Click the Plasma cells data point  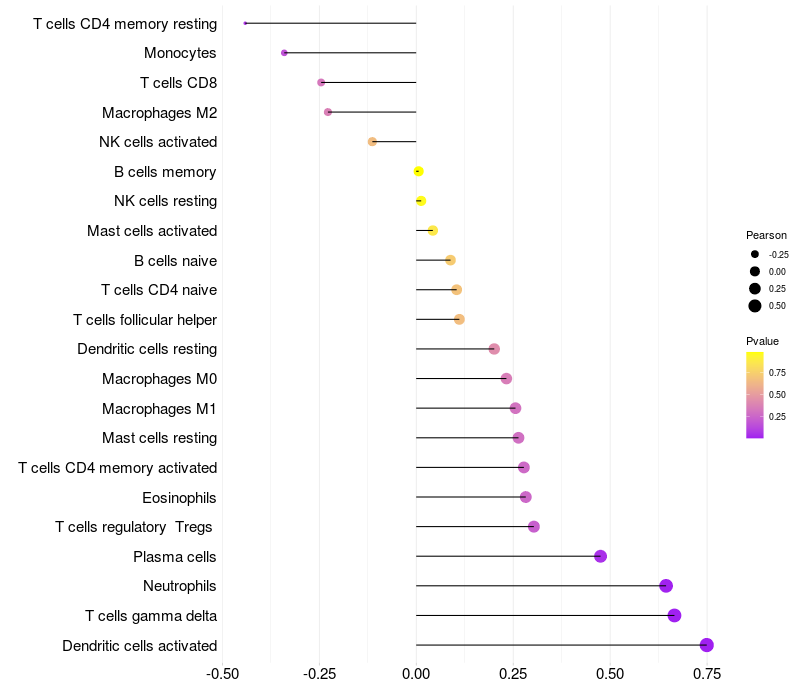click(x=600, y=556)
